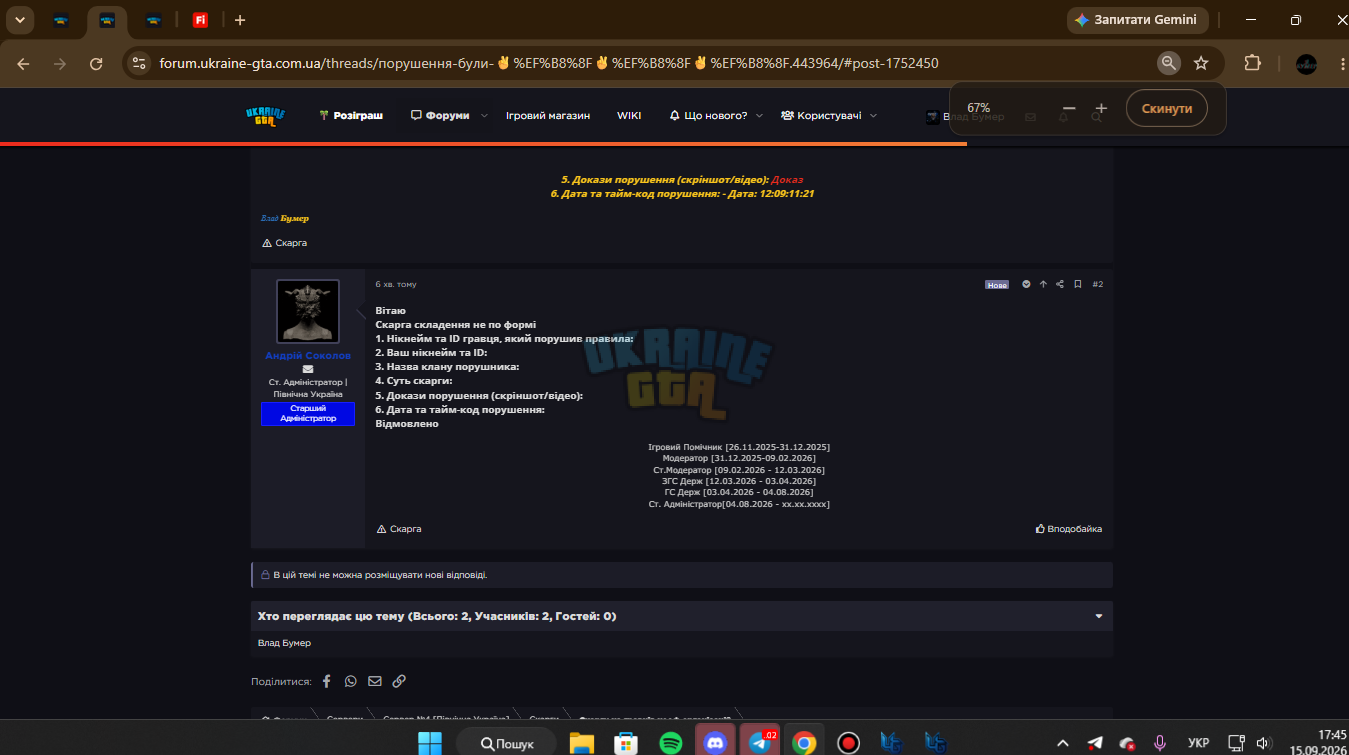The height and width of the screenshot is (755, 1349).
Task: Click the Старший Адміністратор badge
Action: (x=308, y=414)
